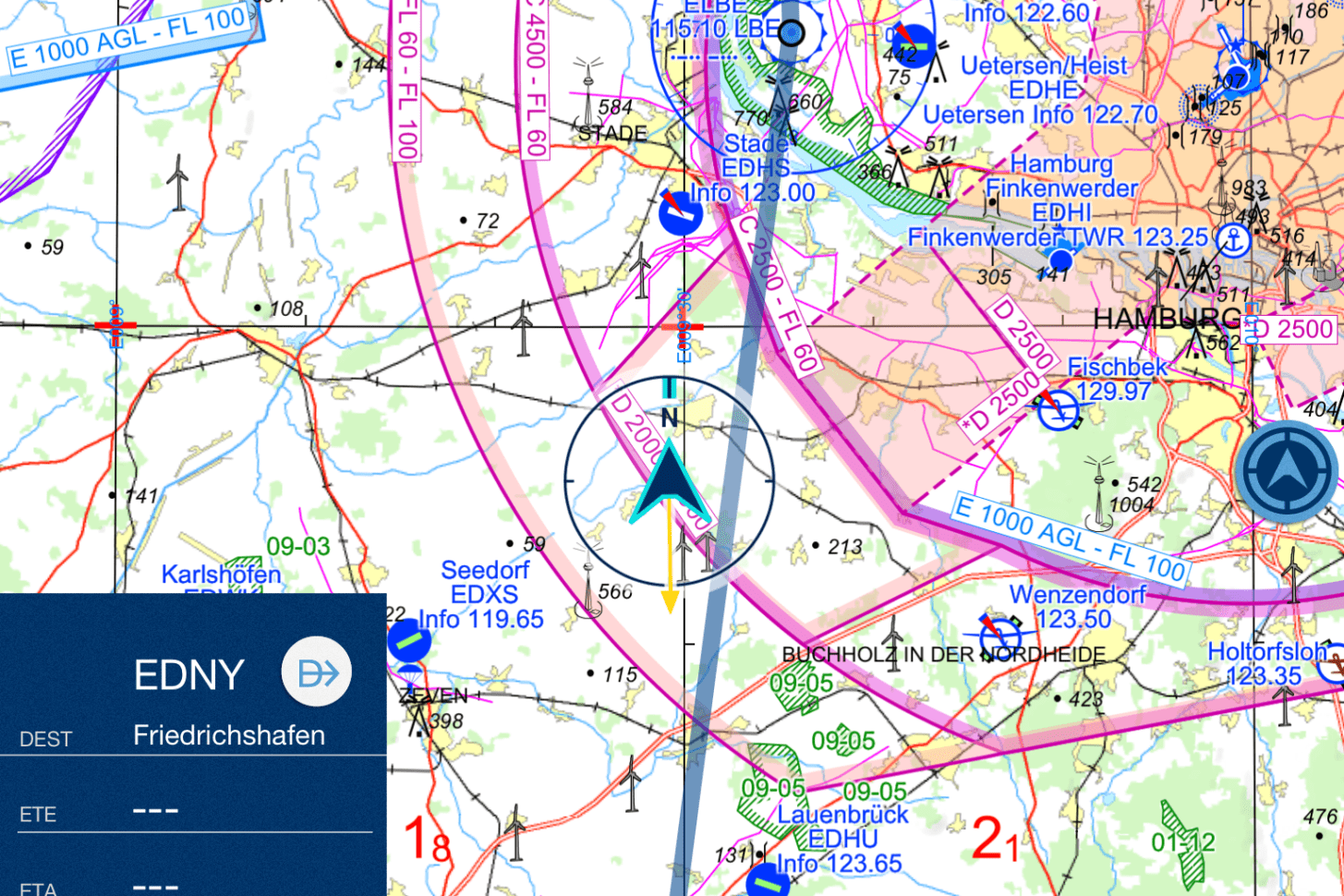Tap the Uetersen Info 122.70 label
The width and height of the screenshot is (1344, 896).
[x=1040, y=115]
